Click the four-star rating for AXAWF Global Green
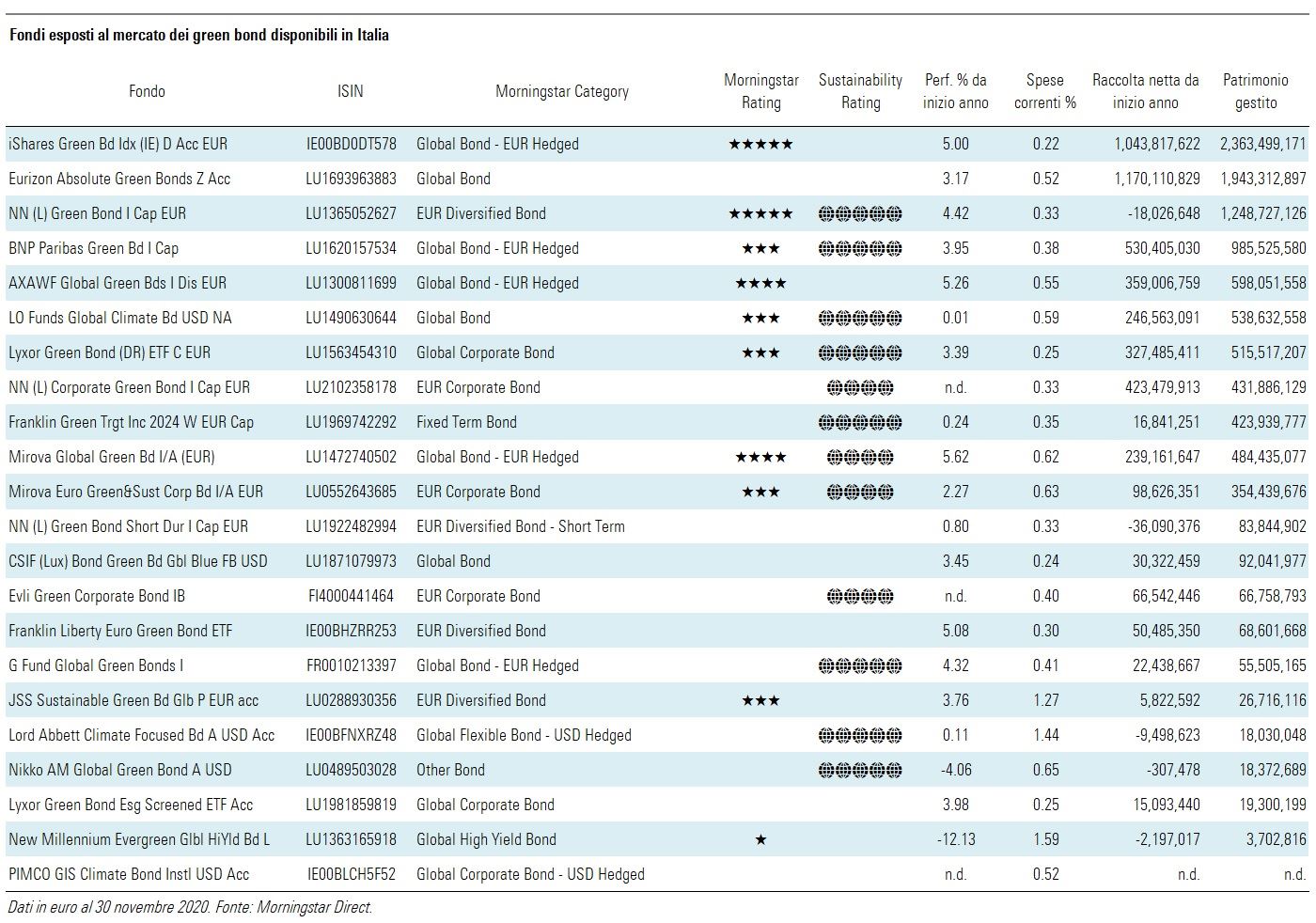Viewport: 1316px width, 923px height. click(x=760, y=283)
